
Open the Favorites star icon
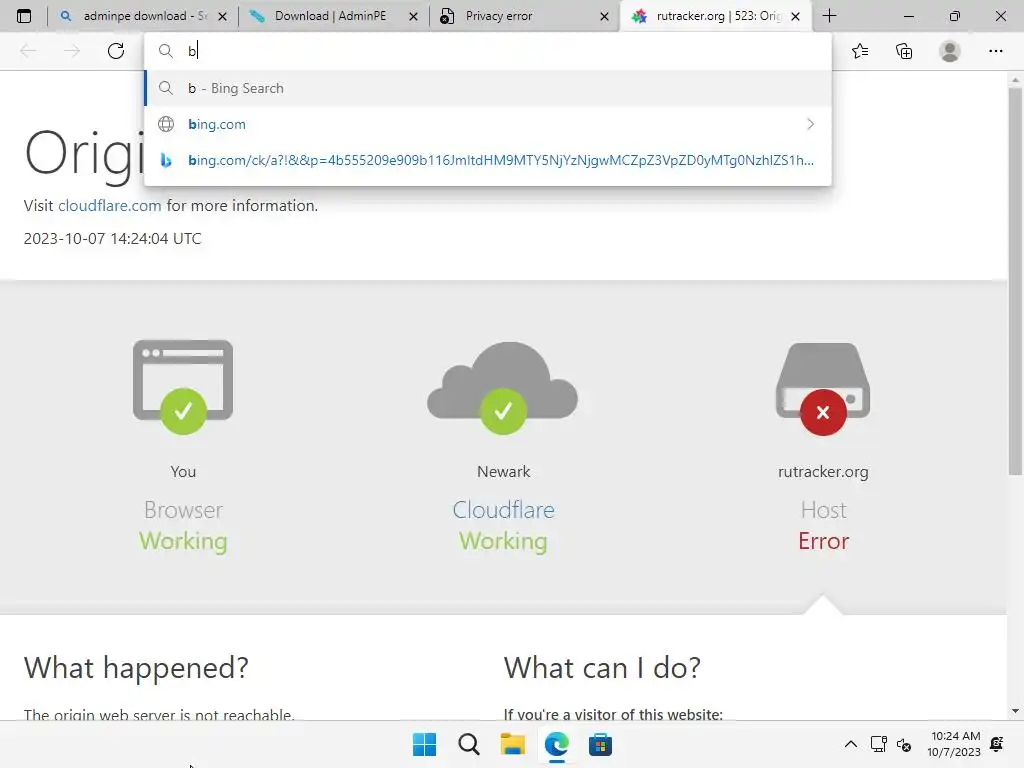tap(860, 51)
